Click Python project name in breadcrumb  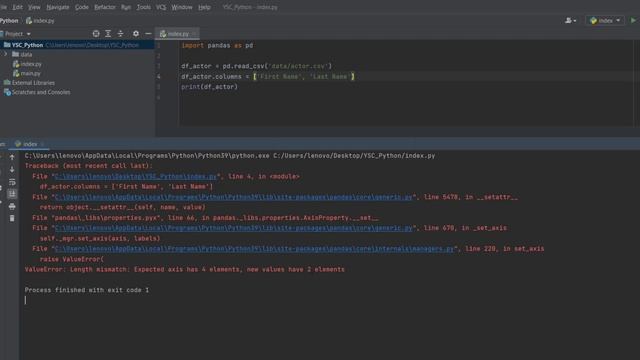coord(9,20)
